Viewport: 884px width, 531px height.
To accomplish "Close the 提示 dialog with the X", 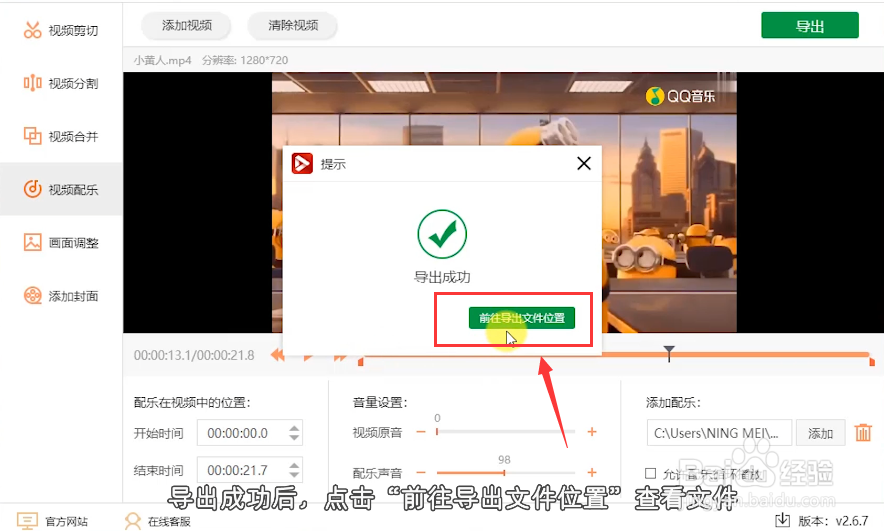I will pos(584,163).
